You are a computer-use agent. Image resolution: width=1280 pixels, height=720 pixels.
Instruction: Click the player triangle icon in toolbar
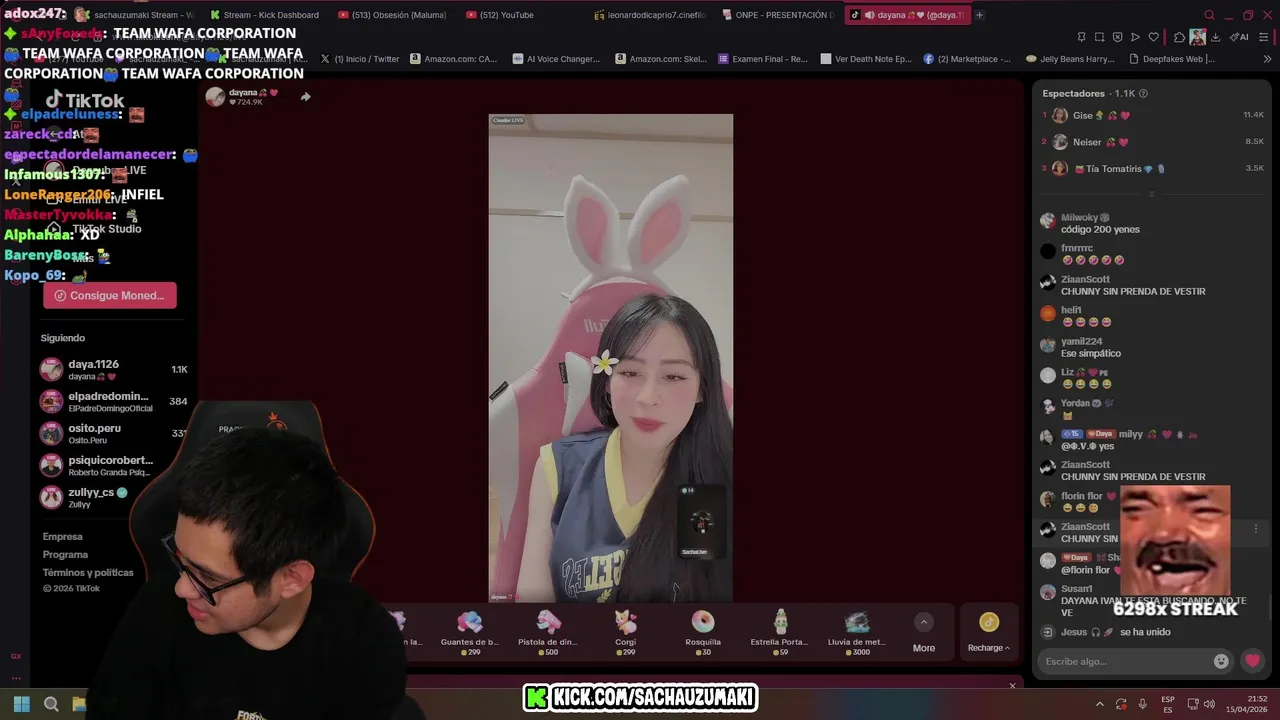[x=1135, y=37]
